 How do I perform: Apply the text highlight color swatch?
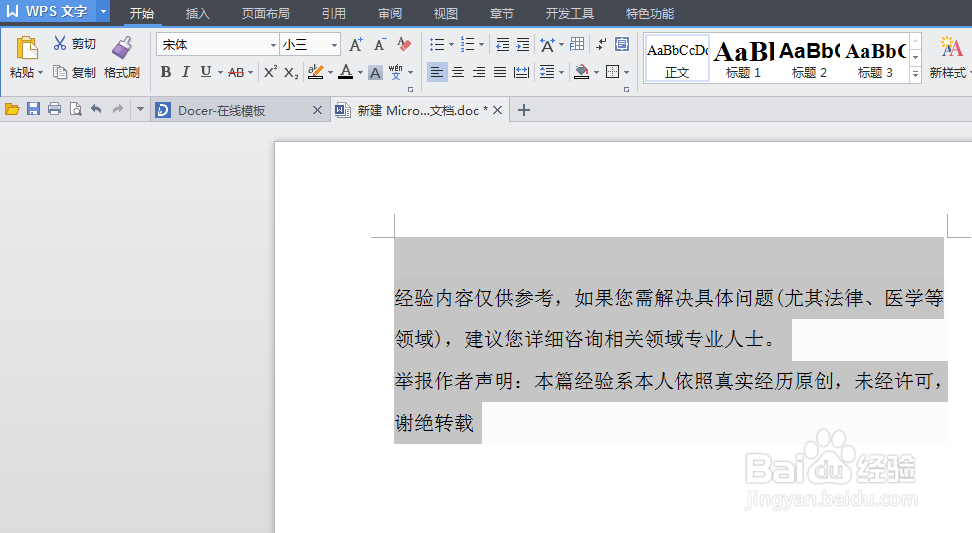pos(316,72)
